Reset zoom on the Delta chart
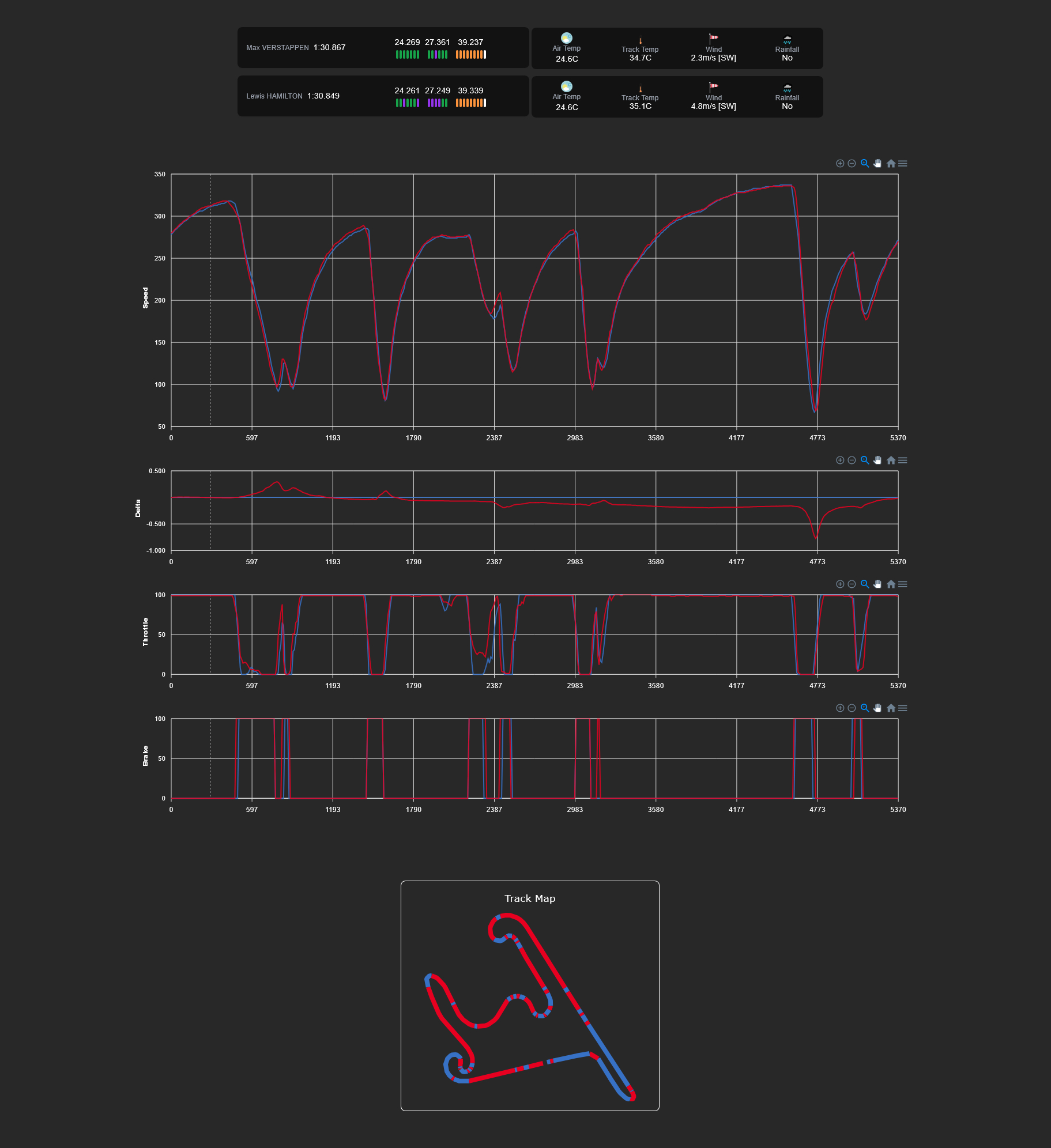The image size is (1051, 1148). 891,460
